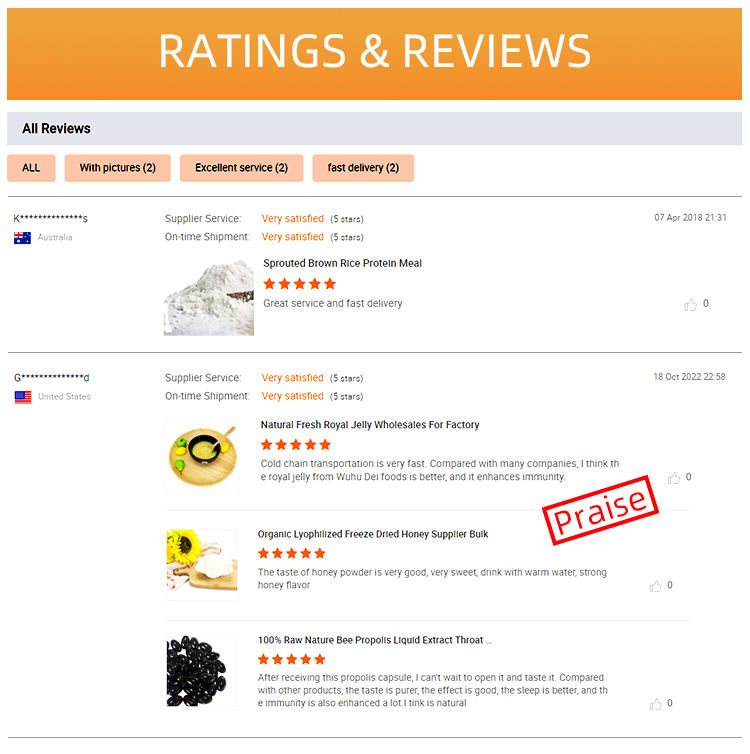
Task: Select the ALL reviews filter
Action: 31,168
